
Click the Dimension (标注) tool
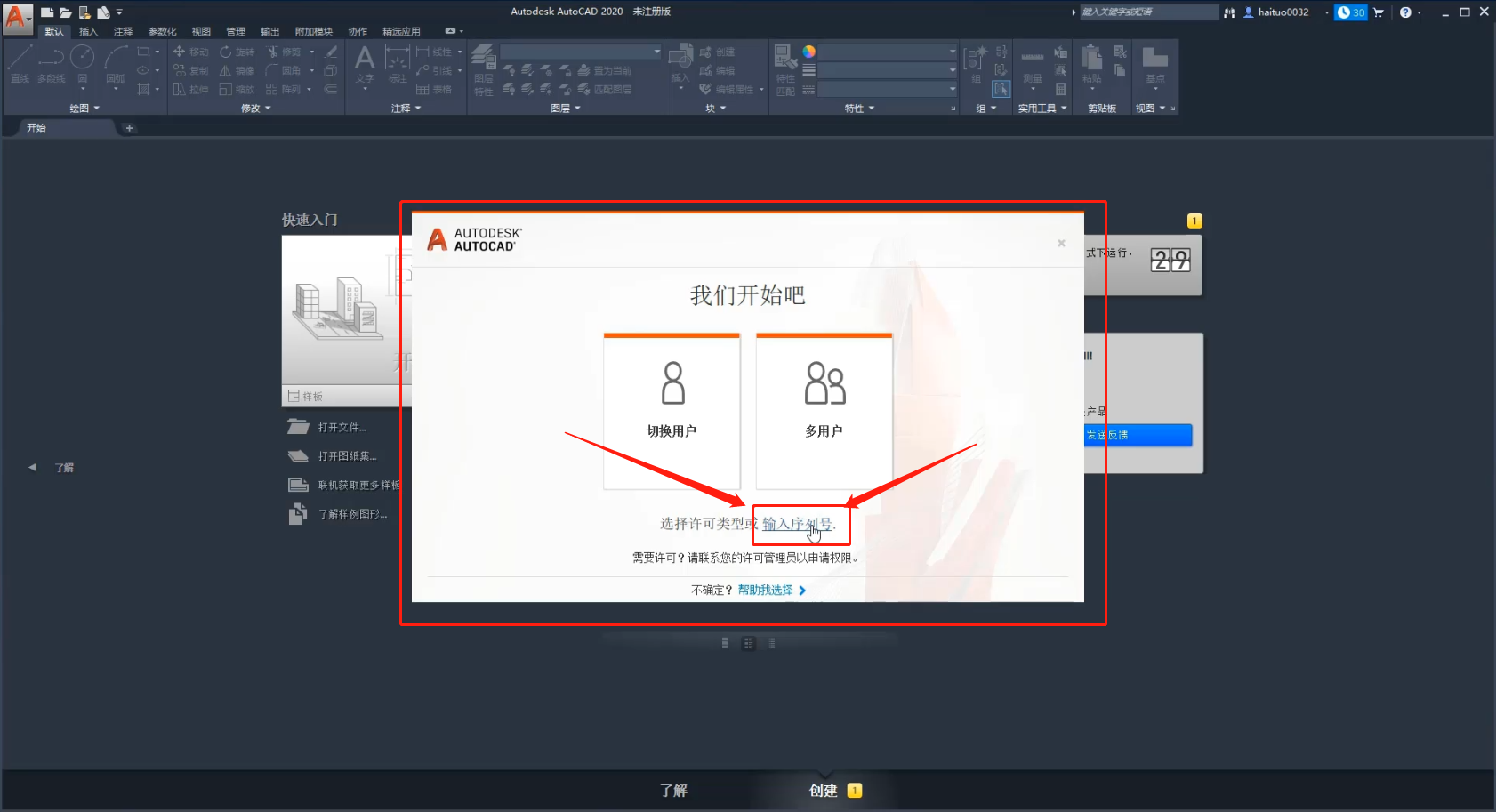coord(398,64)
